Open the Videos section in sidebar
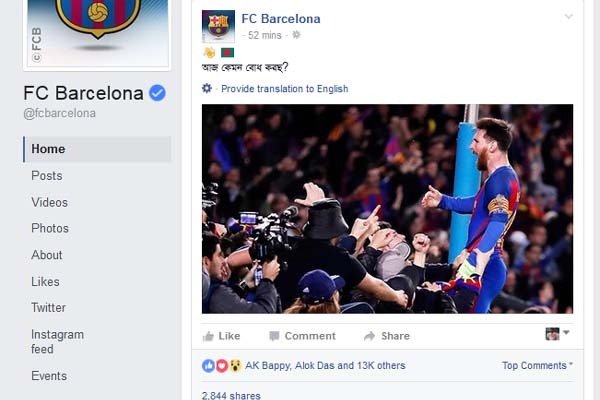600x400 pixels. point(50,202)
